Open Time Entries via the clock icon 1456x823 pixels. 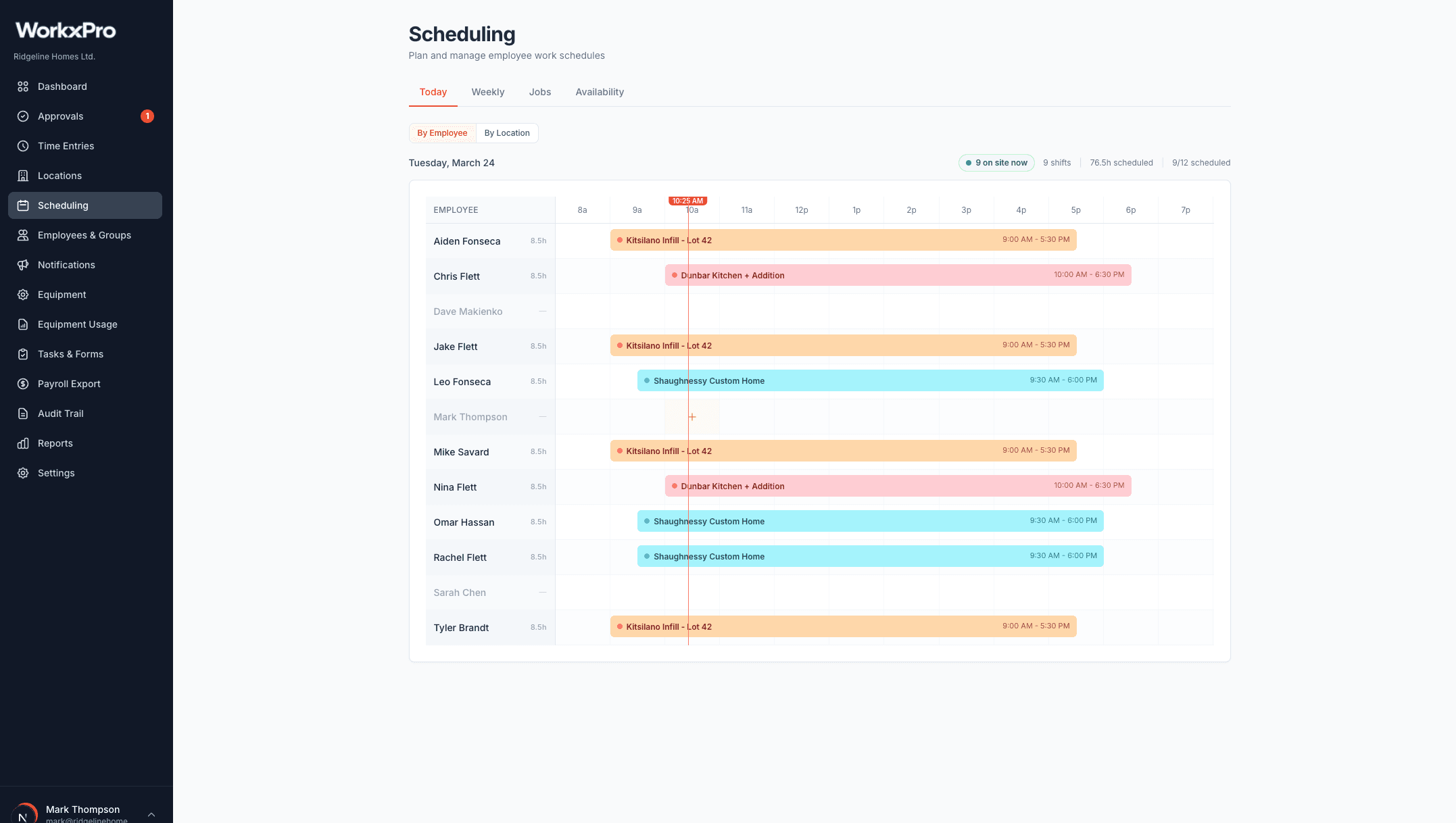[66, 146]
